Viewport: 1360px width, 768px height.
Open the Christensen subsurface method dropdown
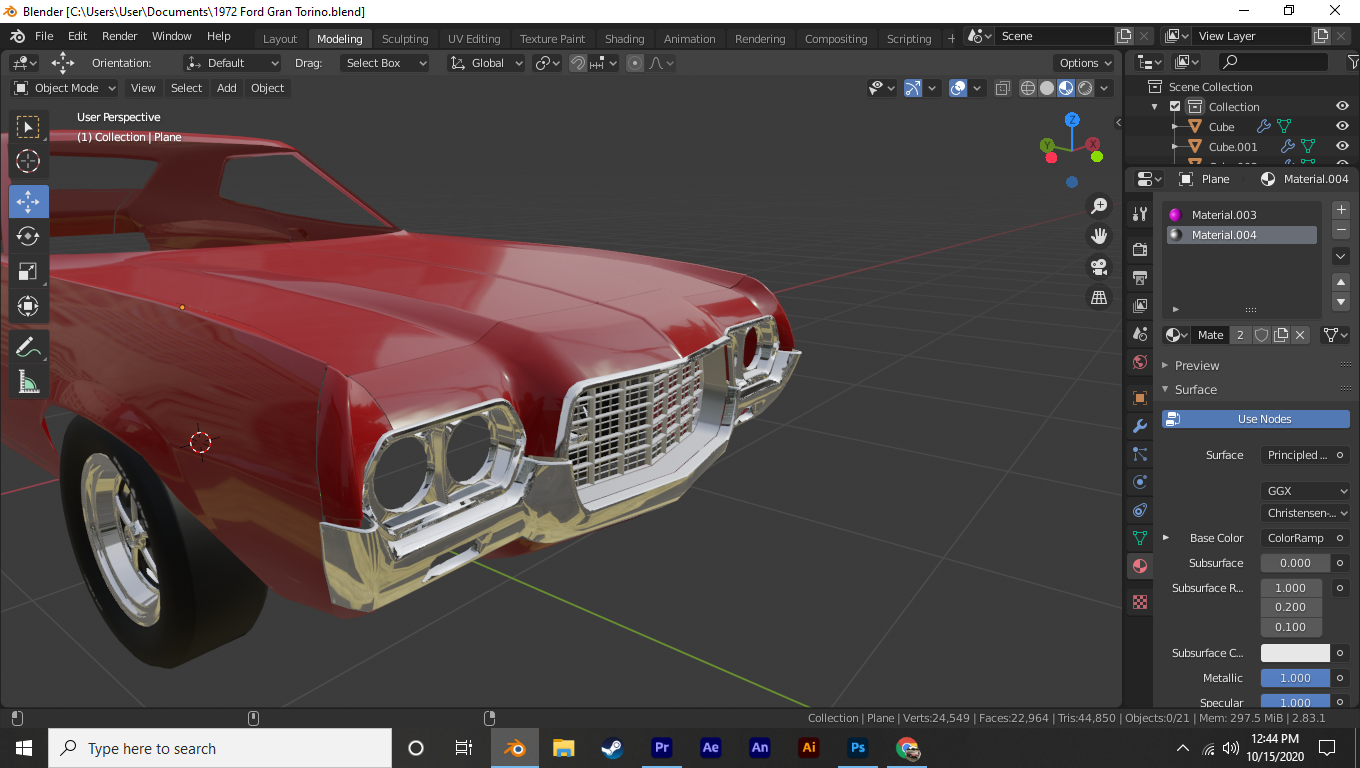pyautogui.click(x=1305, y=513)
